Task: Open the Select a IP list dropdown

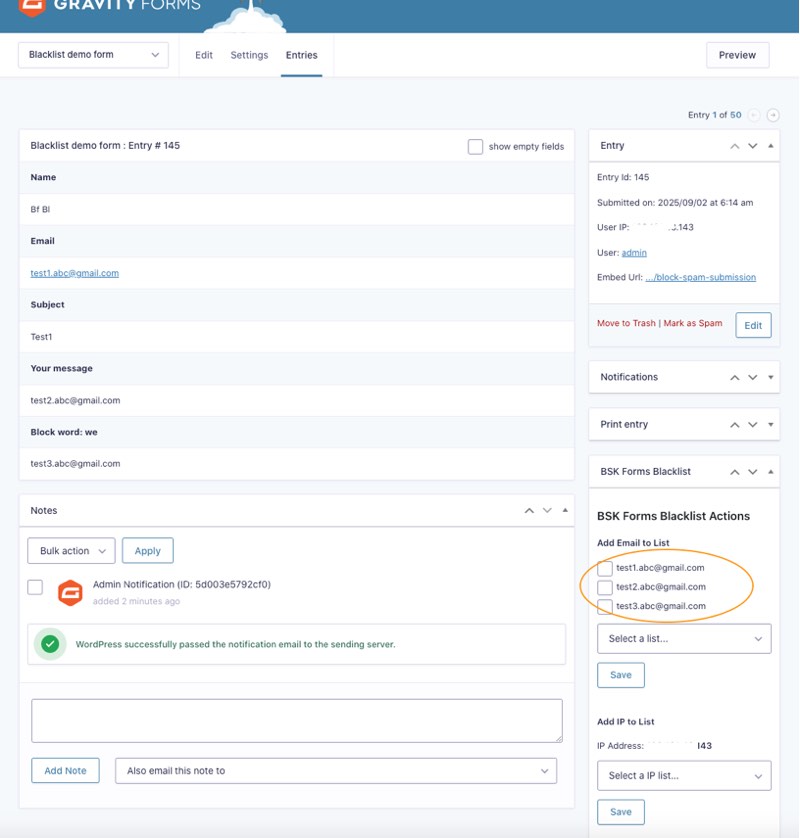Action: point(684,776)
